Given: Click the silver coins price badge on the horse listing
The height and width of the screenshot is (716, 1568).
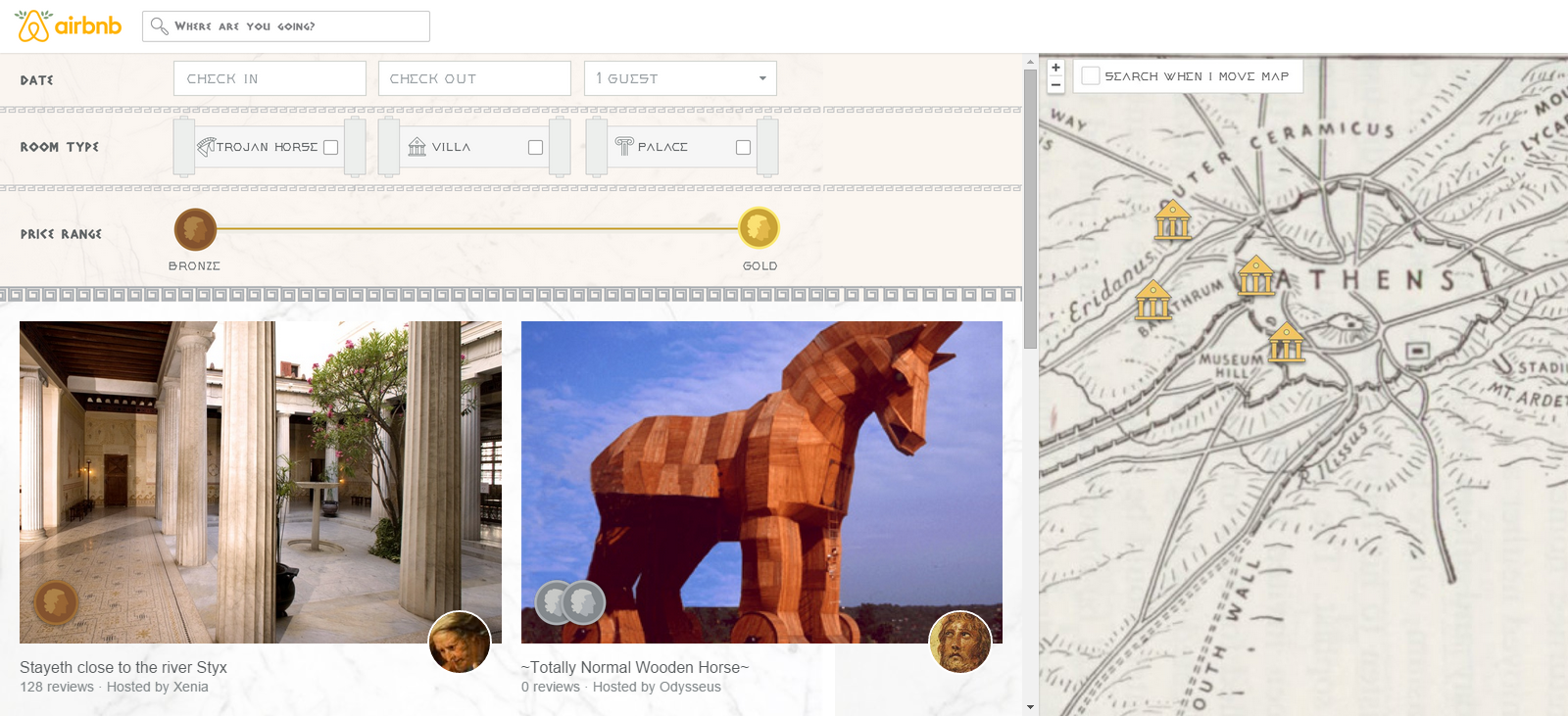Looking at the screenshot, I should pyautogui.click(x=570, y=602).
